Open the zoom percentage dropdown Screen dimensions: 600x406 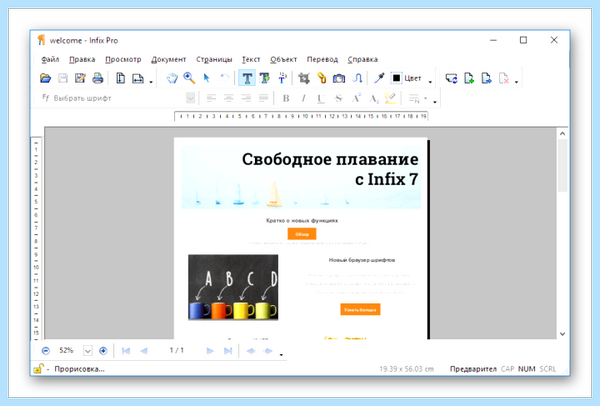88,351
